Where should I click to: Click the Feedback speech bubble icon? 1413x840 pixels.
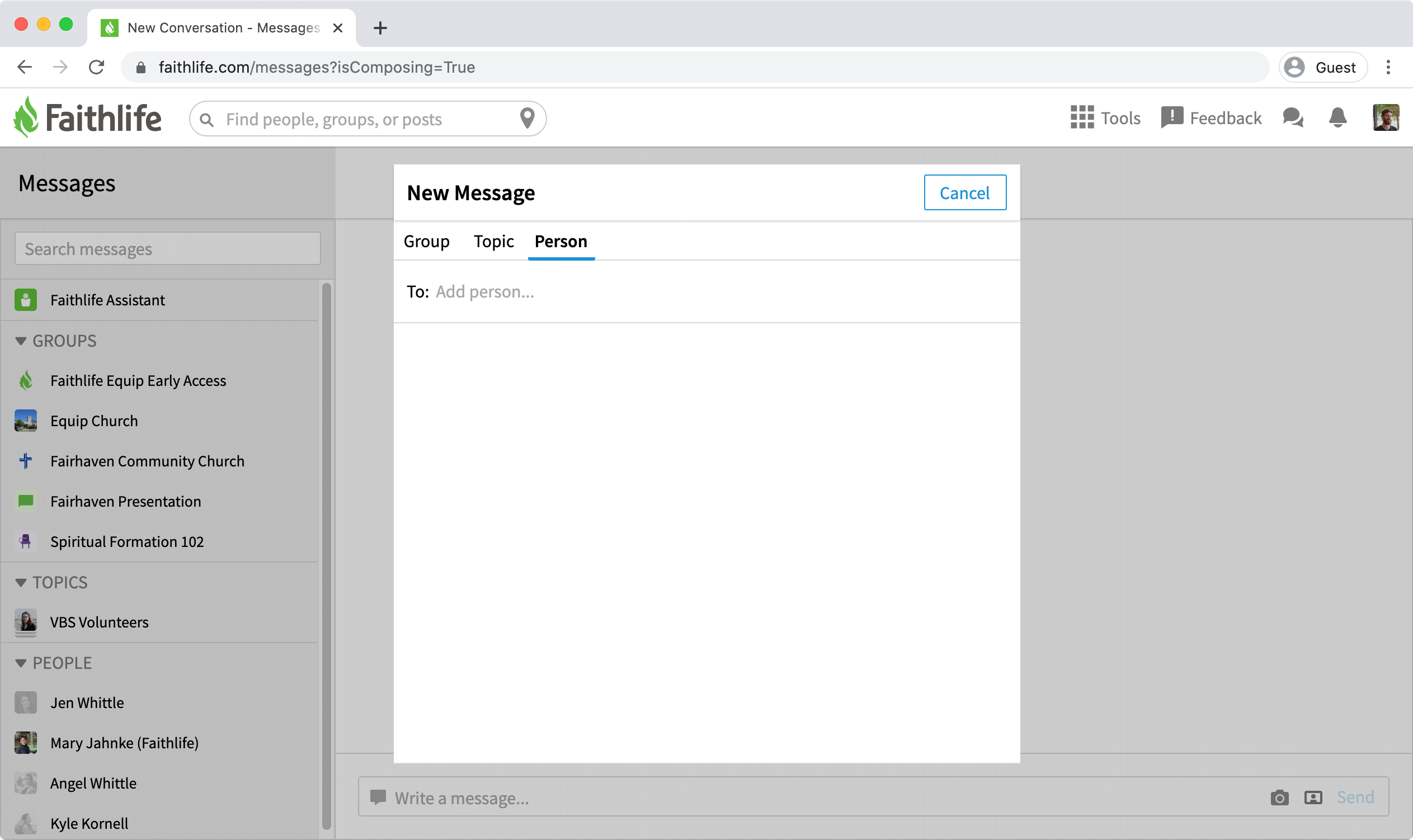(1171, 118)
